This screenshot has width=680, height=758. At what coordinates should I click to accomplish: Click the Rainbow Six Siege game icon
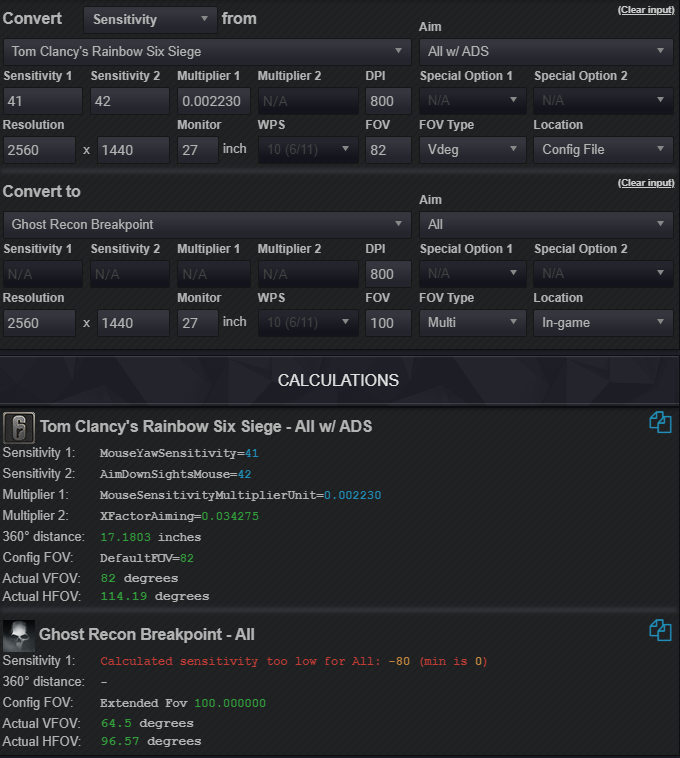[x=19, y=427]
